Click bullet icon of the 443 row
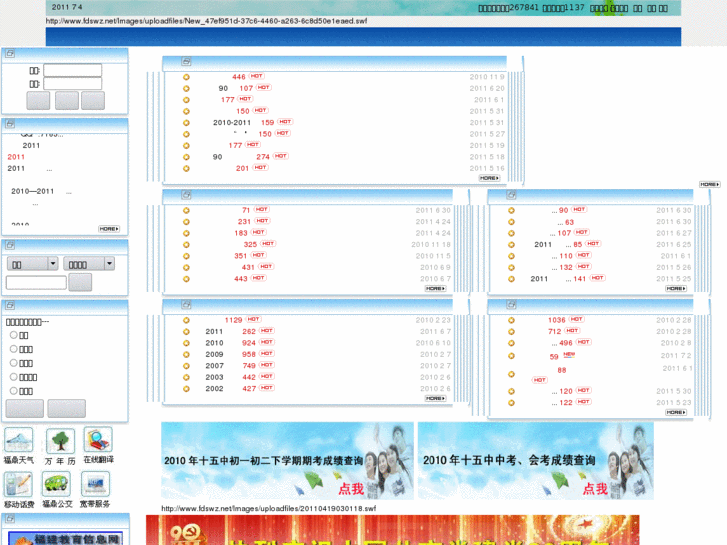This screenshot has width=727, height=545. pyautogui.click(x=186, y=279)
